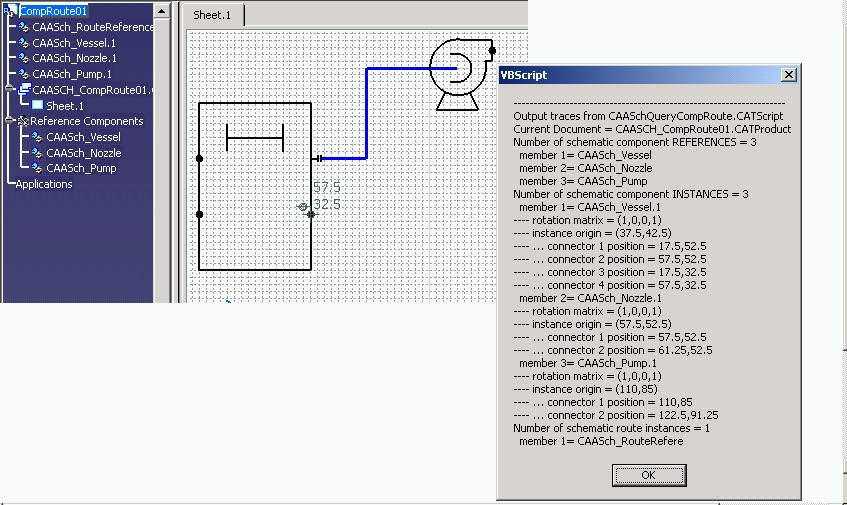Select the blue route line on sheet
Image resolution: width=847 pixels, height=505 pixels.
tap(367, 110)
